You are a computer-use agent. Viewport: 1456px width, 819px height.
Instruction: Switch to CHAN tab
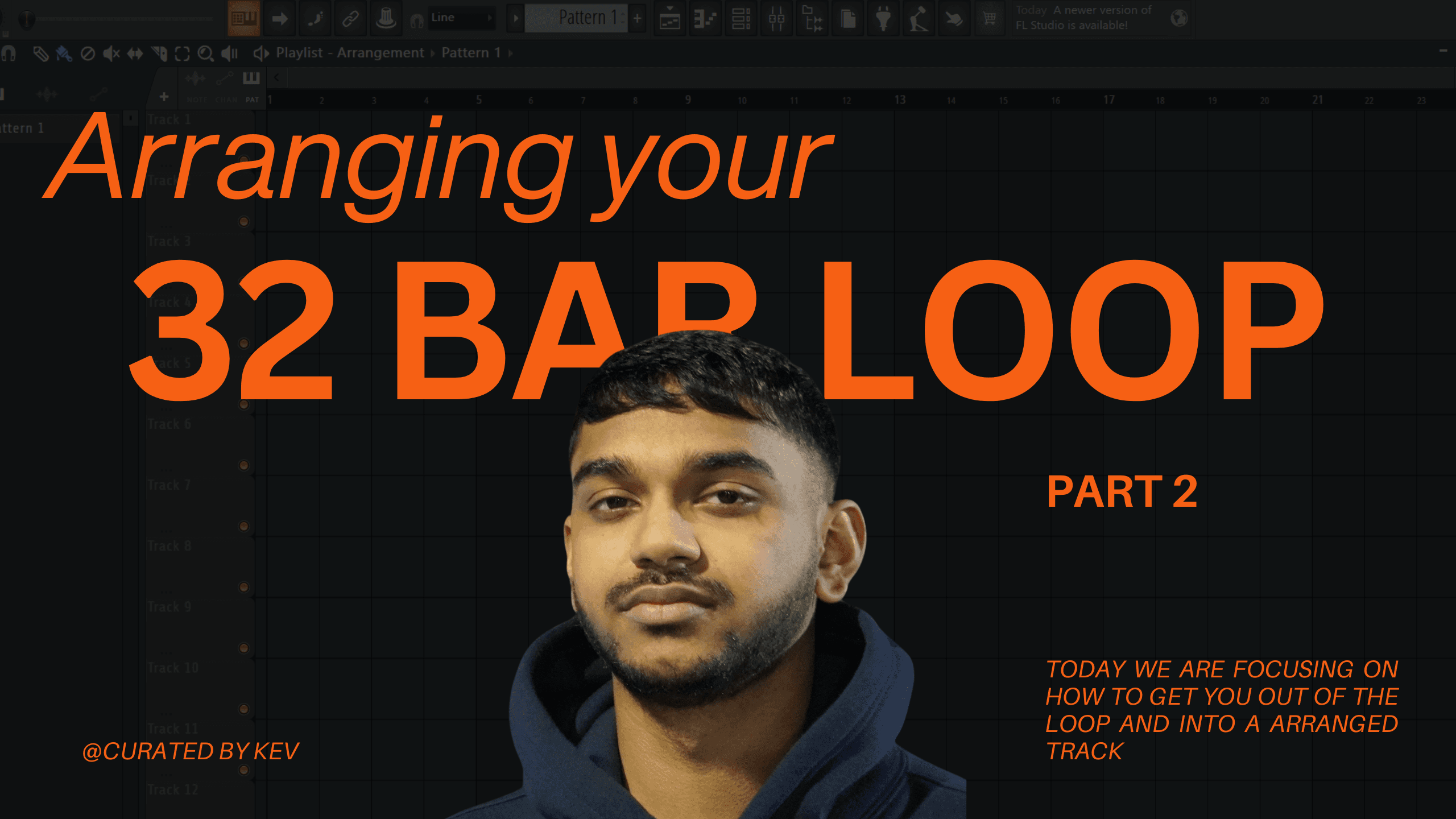pos(226,100)
